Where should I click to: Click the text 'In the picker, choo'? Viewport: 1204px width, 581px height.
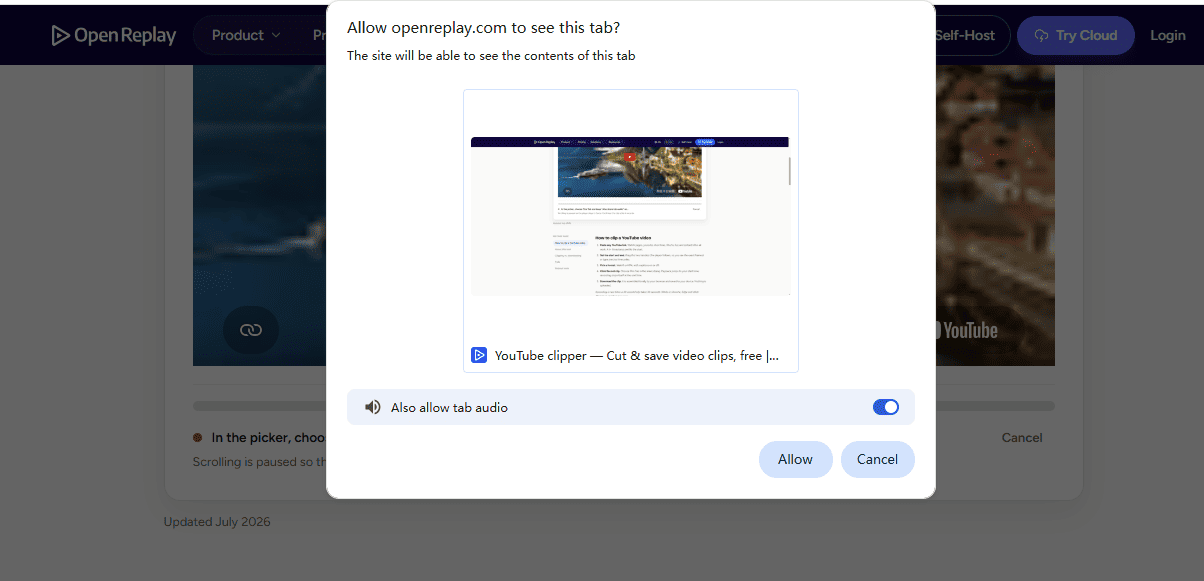click(269, 437)
